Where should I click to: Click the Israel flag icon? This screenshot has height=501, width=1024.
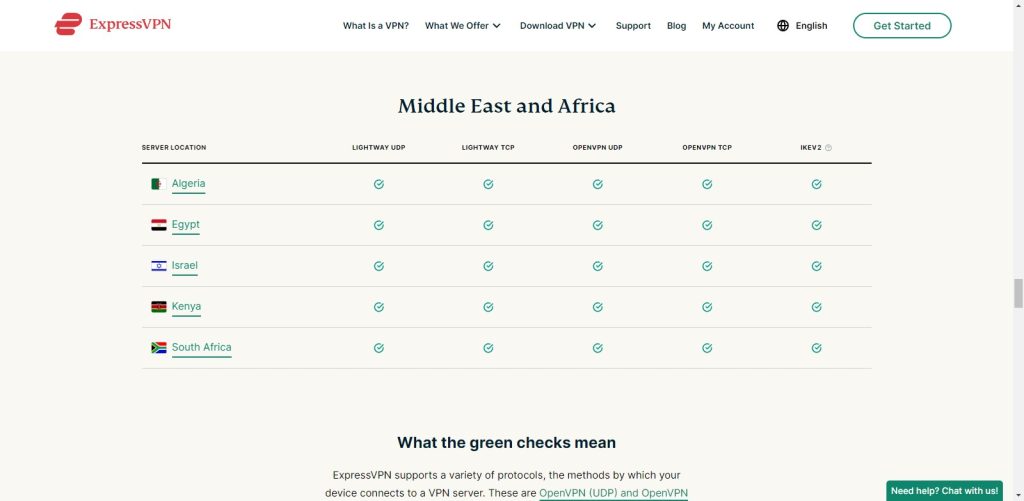(158, 266)
